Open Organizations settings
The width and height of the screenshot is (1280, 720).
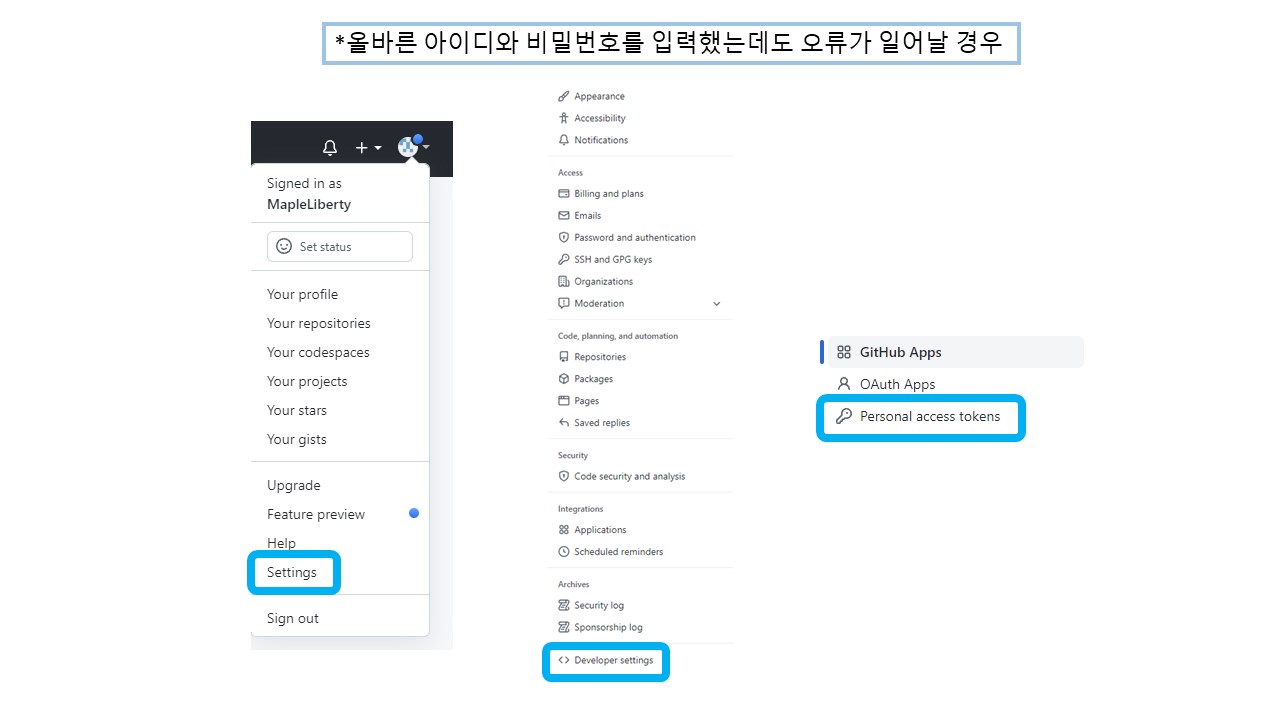tap(604, 282)
